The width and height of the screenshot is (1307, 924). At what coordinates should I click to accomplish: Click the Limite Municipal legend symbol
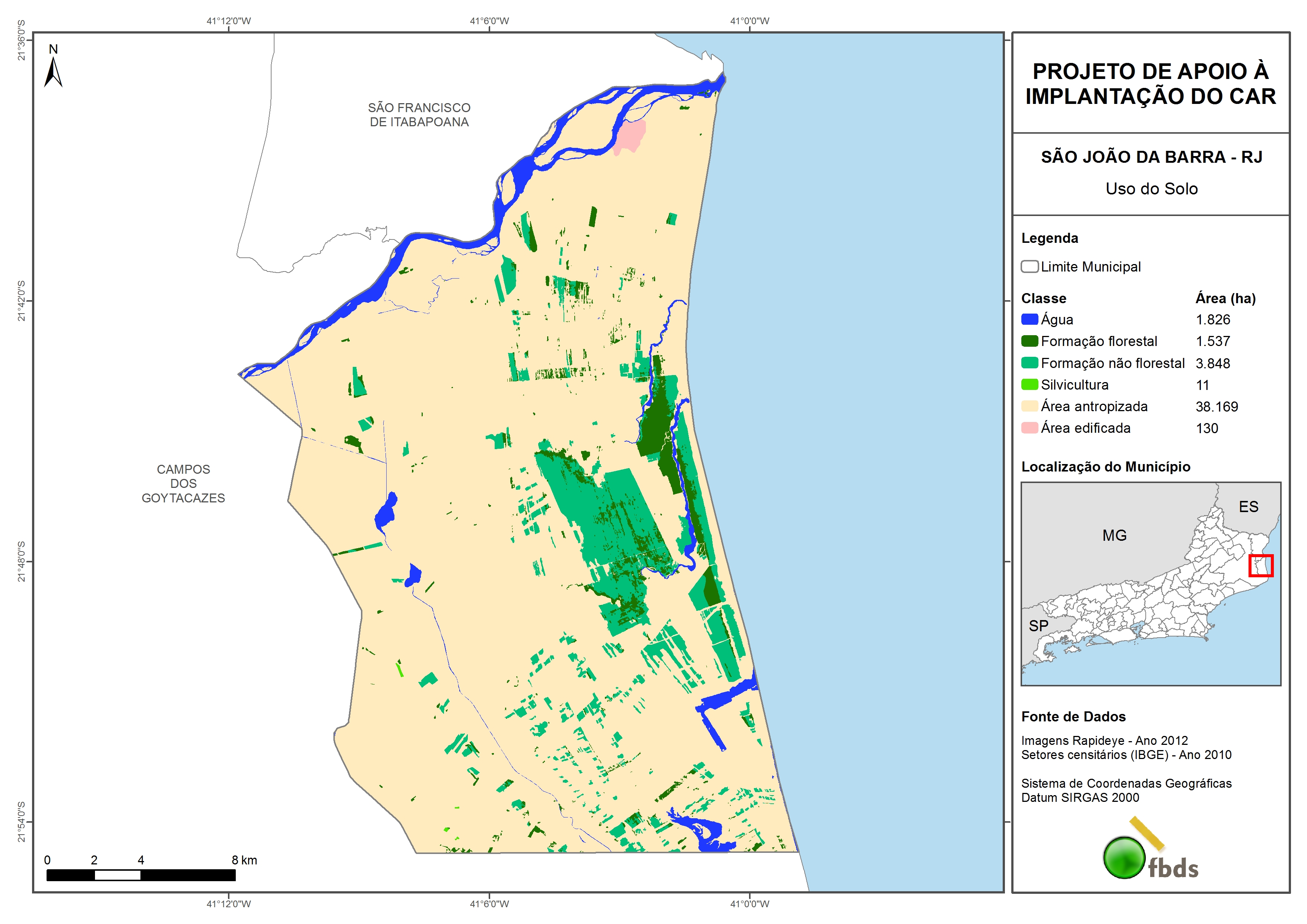(x=1029, y=266)
